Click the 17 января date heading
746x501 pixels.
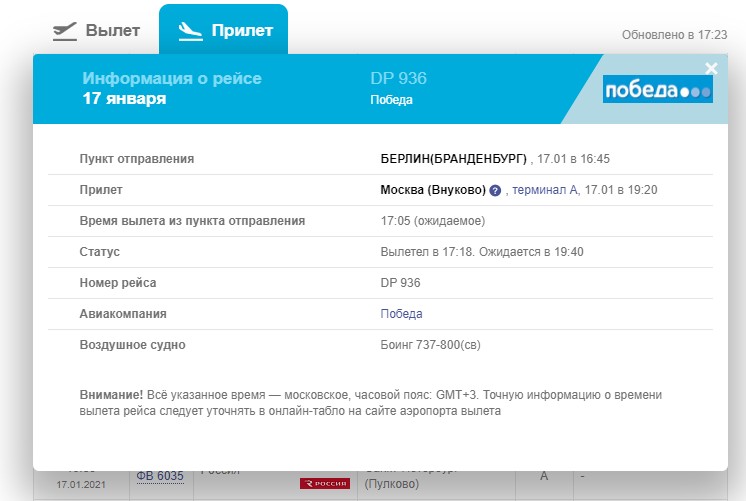(x=124, y=98)
